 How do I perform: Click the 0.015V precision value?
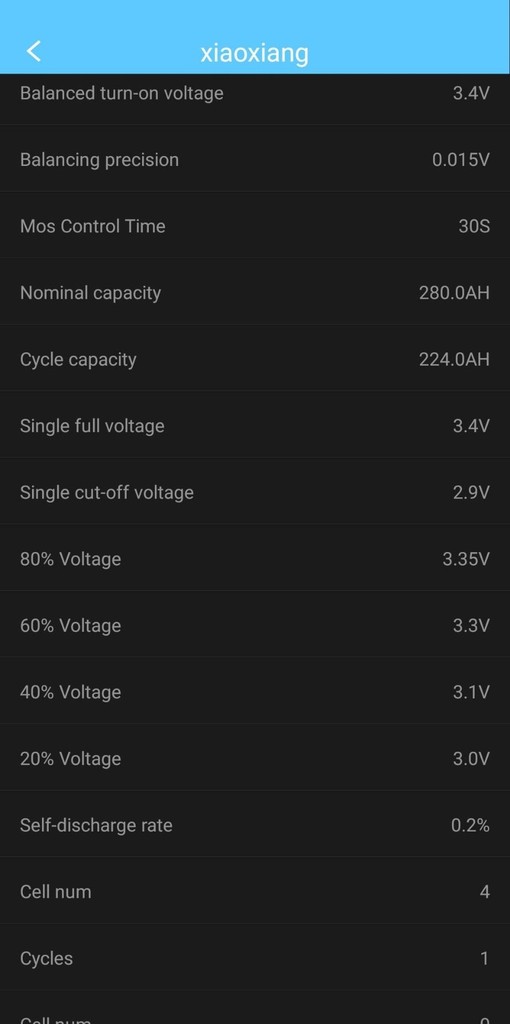[460, 159]
